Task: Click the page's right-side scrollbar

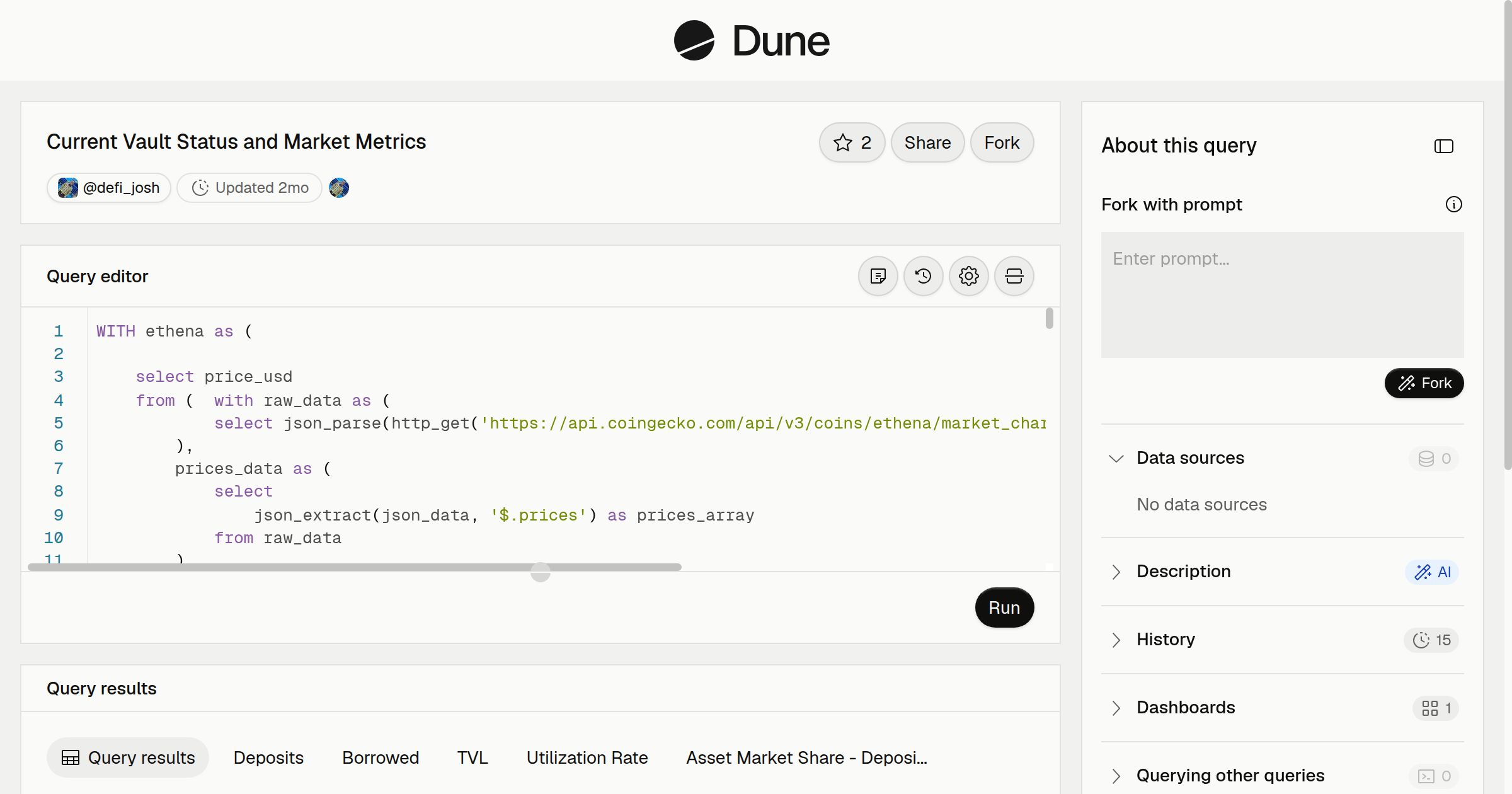Action: click(1508, 235)
